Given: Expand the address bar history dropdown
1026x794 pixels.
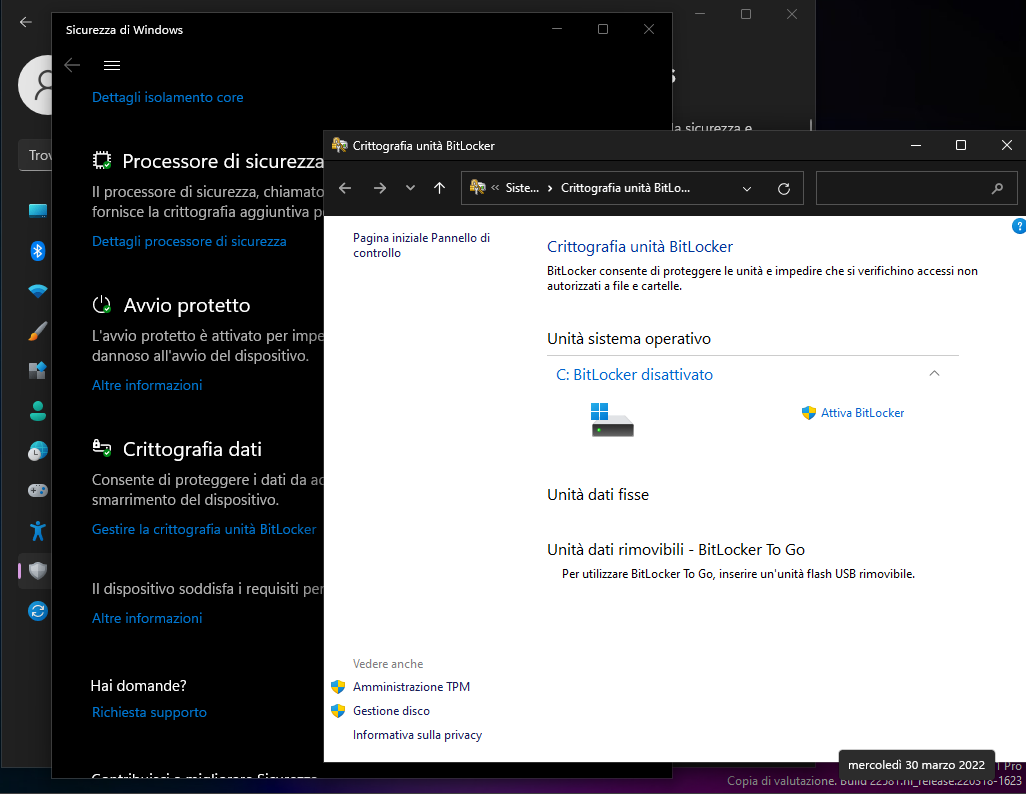Looking at the screenshot, I should pyautogui.click(x=747, y=189).
